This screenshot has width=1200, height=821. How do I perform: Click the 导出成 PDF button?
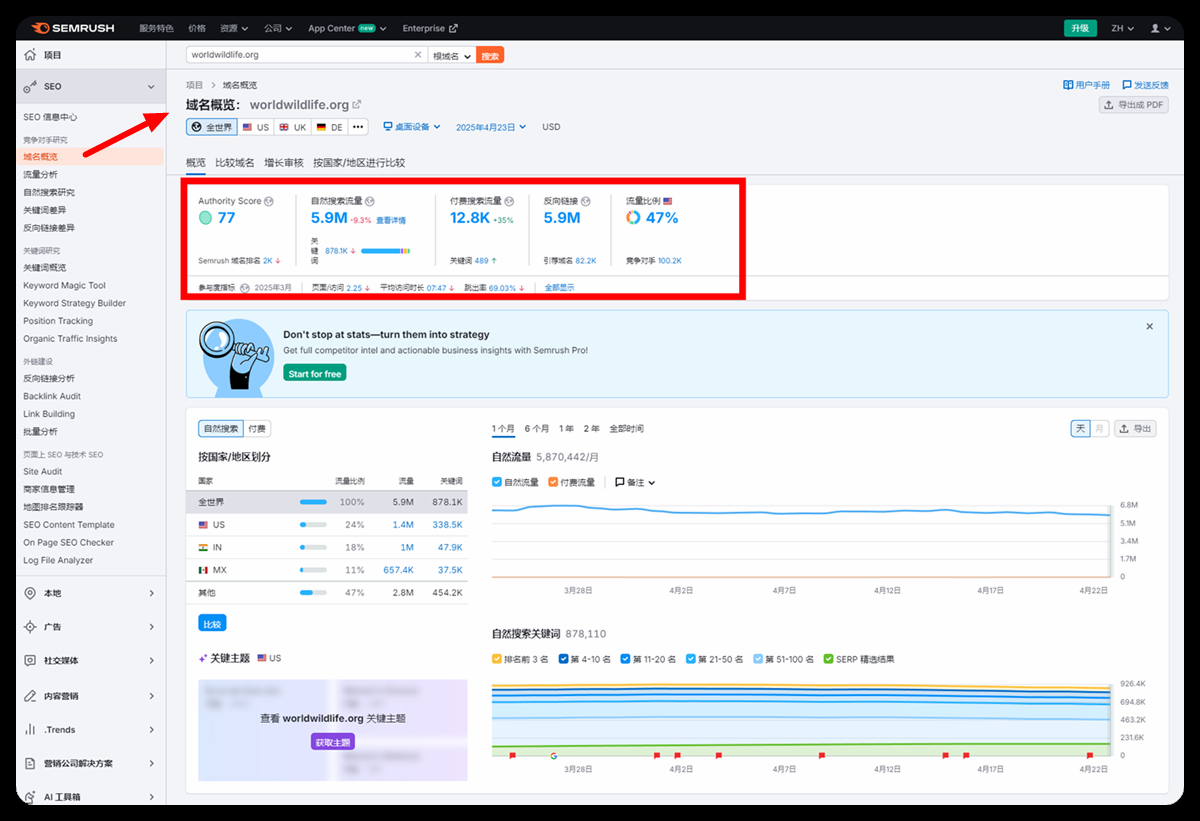tap(1134, 105)
